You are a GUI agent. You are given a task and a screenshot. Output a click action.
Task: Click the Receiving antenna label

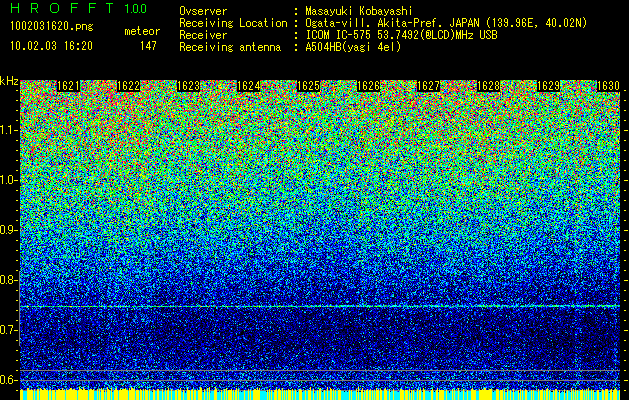click(230, 47)
